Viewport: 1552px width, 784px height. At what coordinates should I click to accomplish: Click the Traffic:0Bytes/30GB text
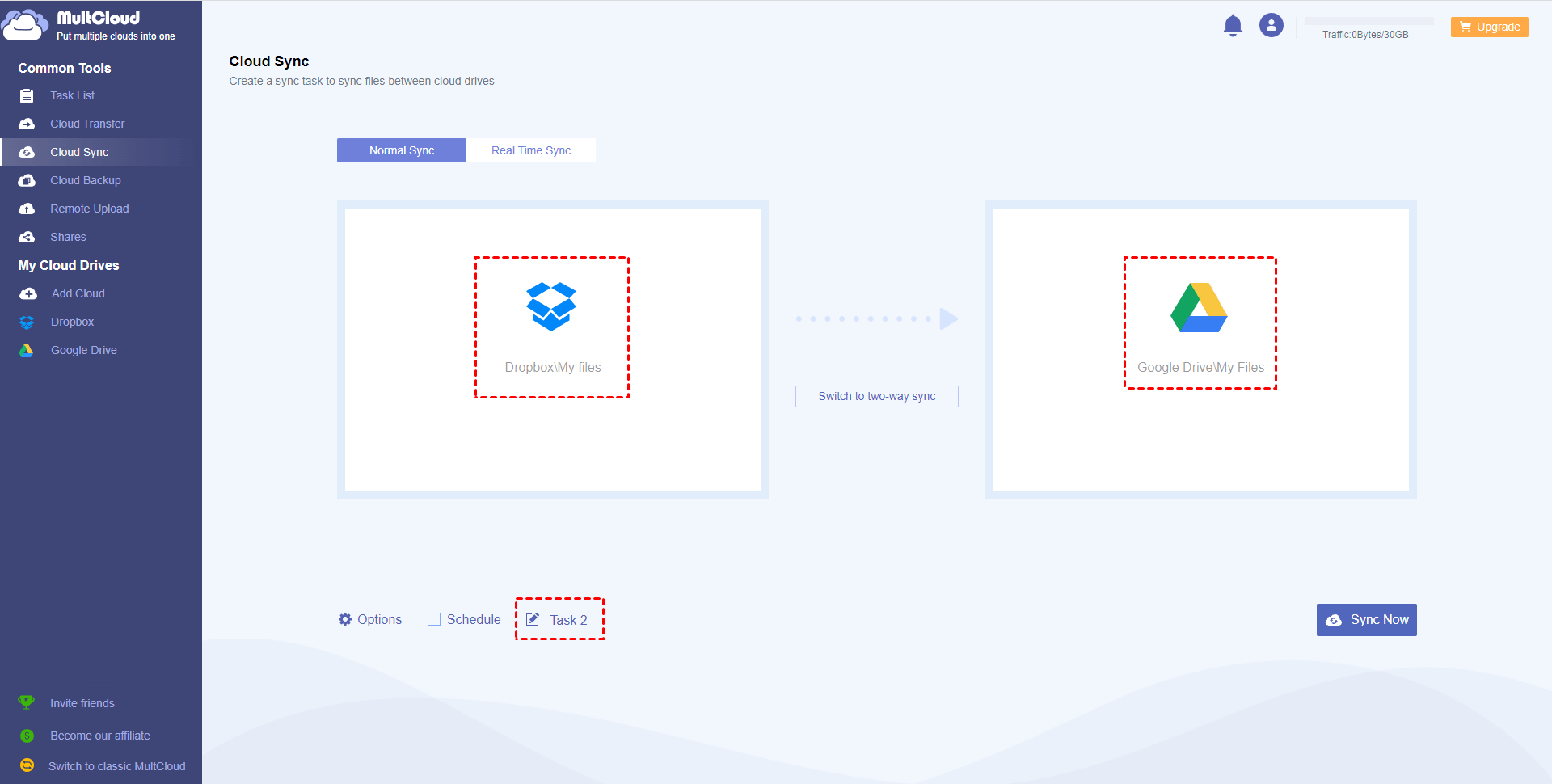[1365, 35]
